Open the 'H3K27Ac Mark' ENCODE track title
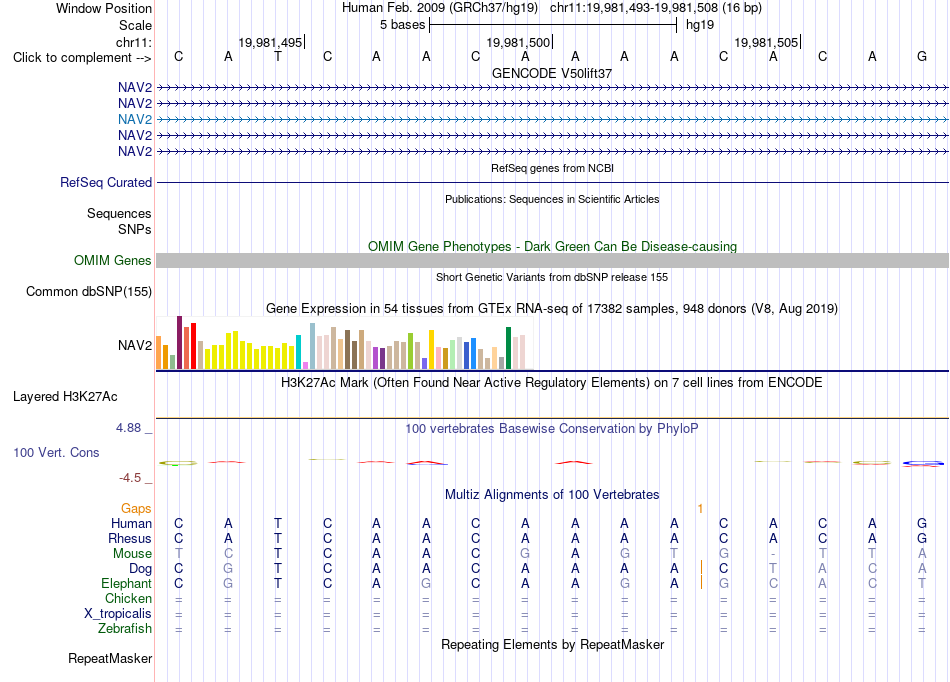This screenshot has height=682, width=950. coord(552,383)
